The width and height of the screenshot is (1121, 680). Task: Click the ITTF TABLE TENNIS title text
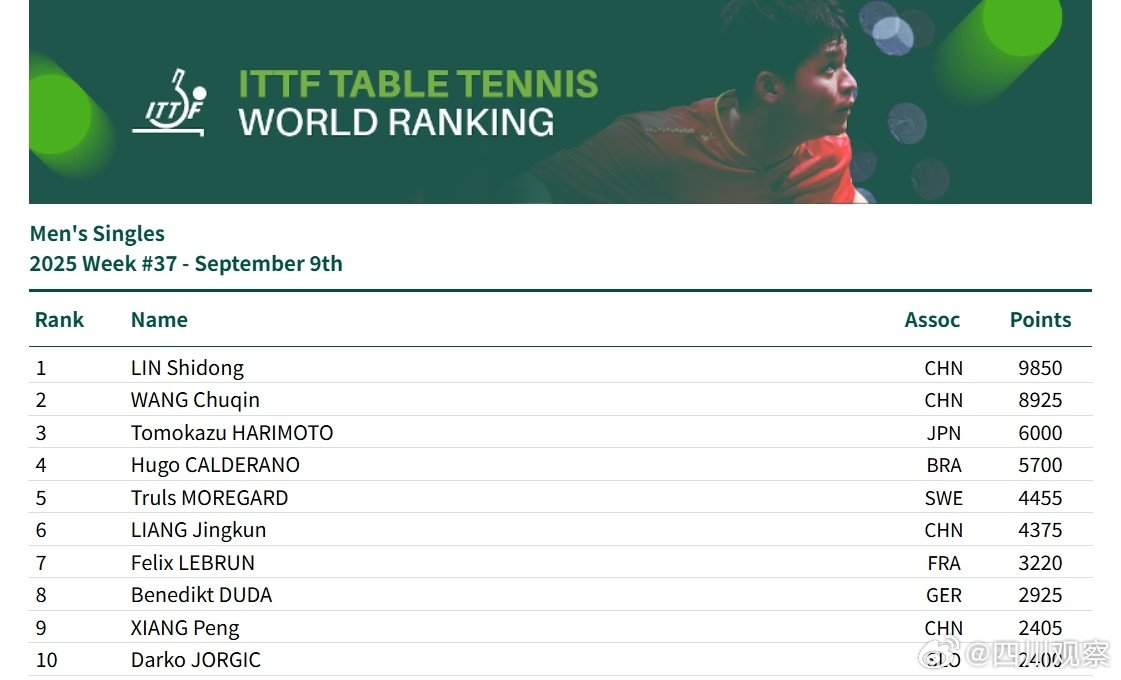pos(418,84)
